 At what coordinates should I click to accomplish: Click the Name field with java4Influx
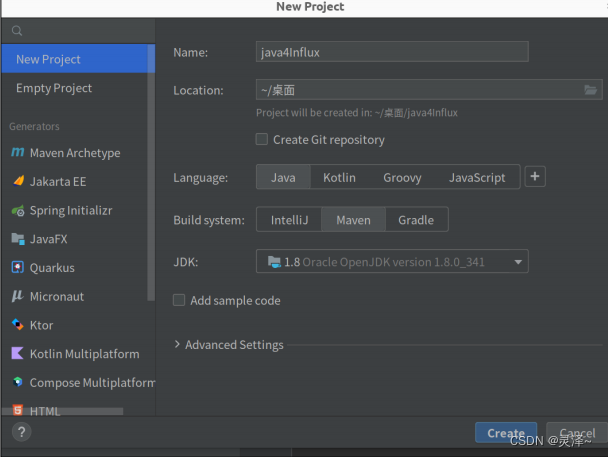[x=392, y=52]
